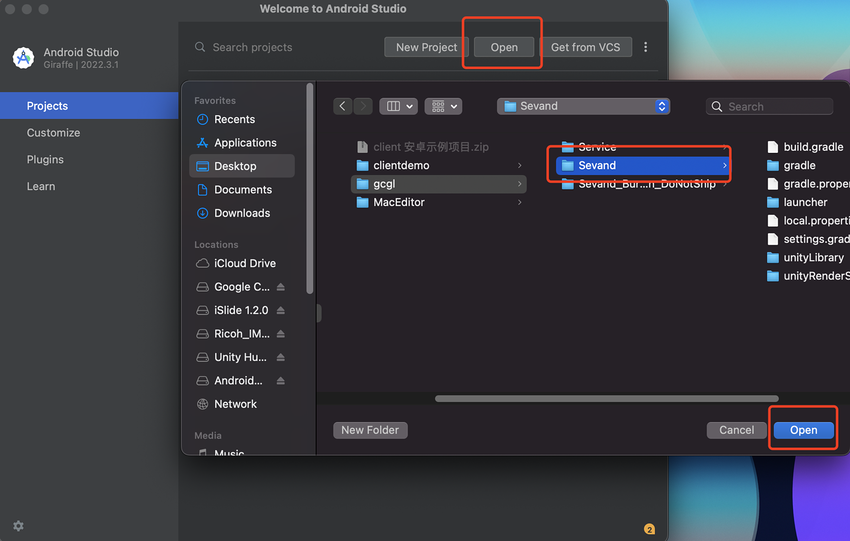Viewport: 850px width, 541px height.
Task: Click the New Project button
Action: pos(426,47)
